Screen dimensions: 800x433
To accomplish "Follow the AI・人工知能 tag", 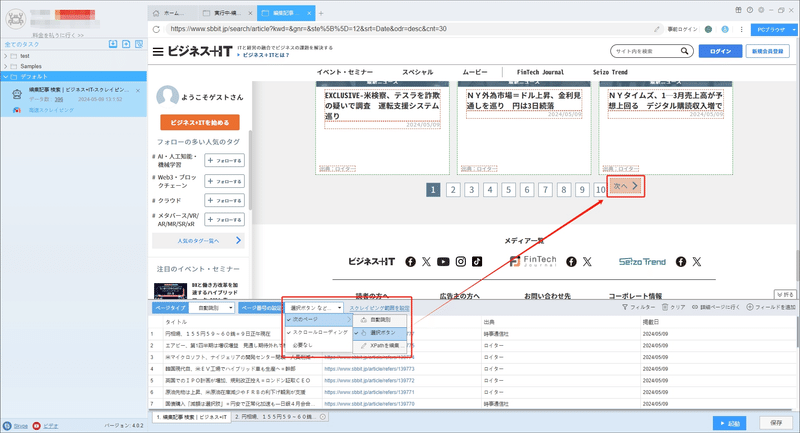I will (x=224, y=160).
